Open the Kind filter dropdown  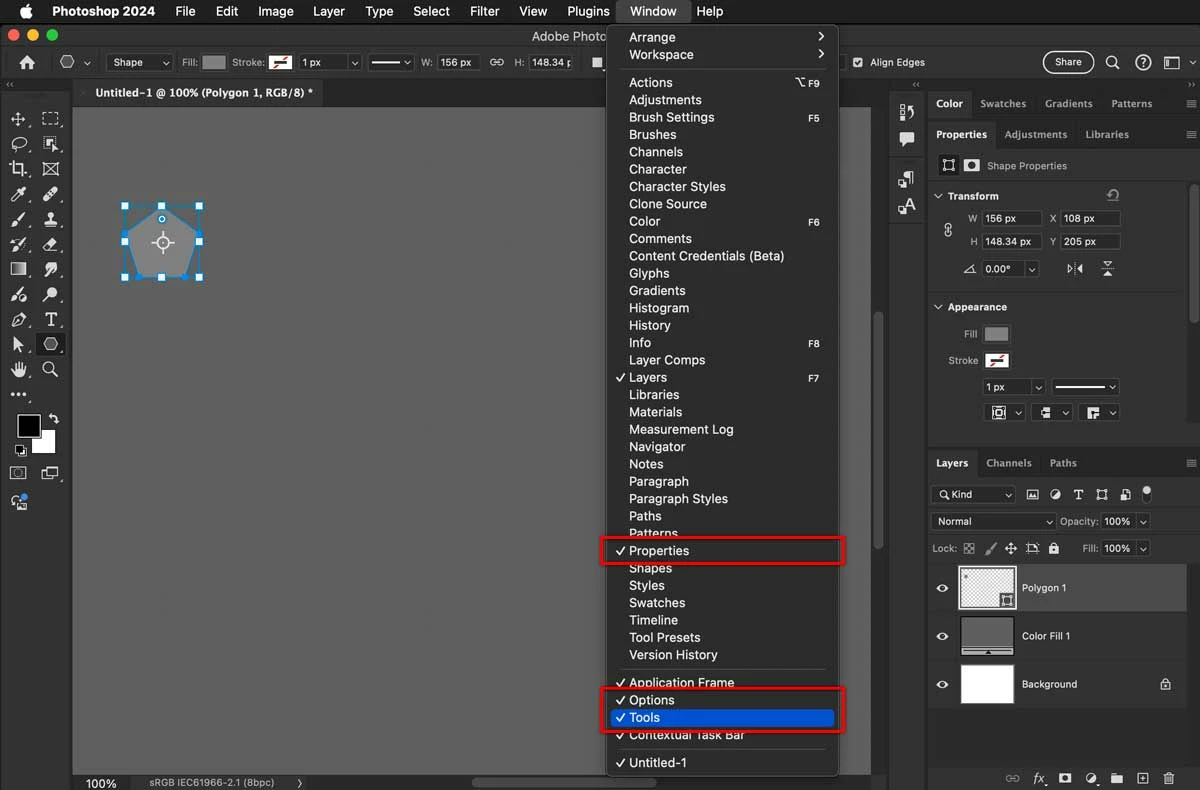point(973,494)
